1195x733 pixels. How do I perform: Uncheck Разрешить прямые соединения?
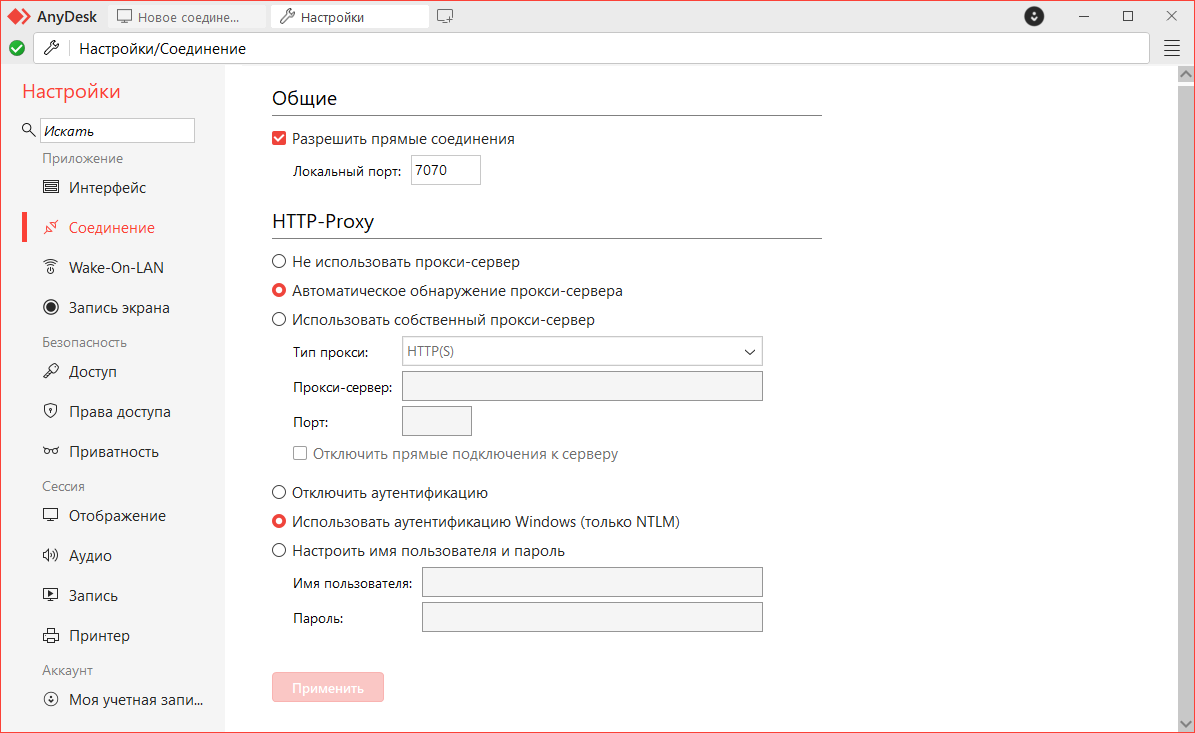[278, 138]
